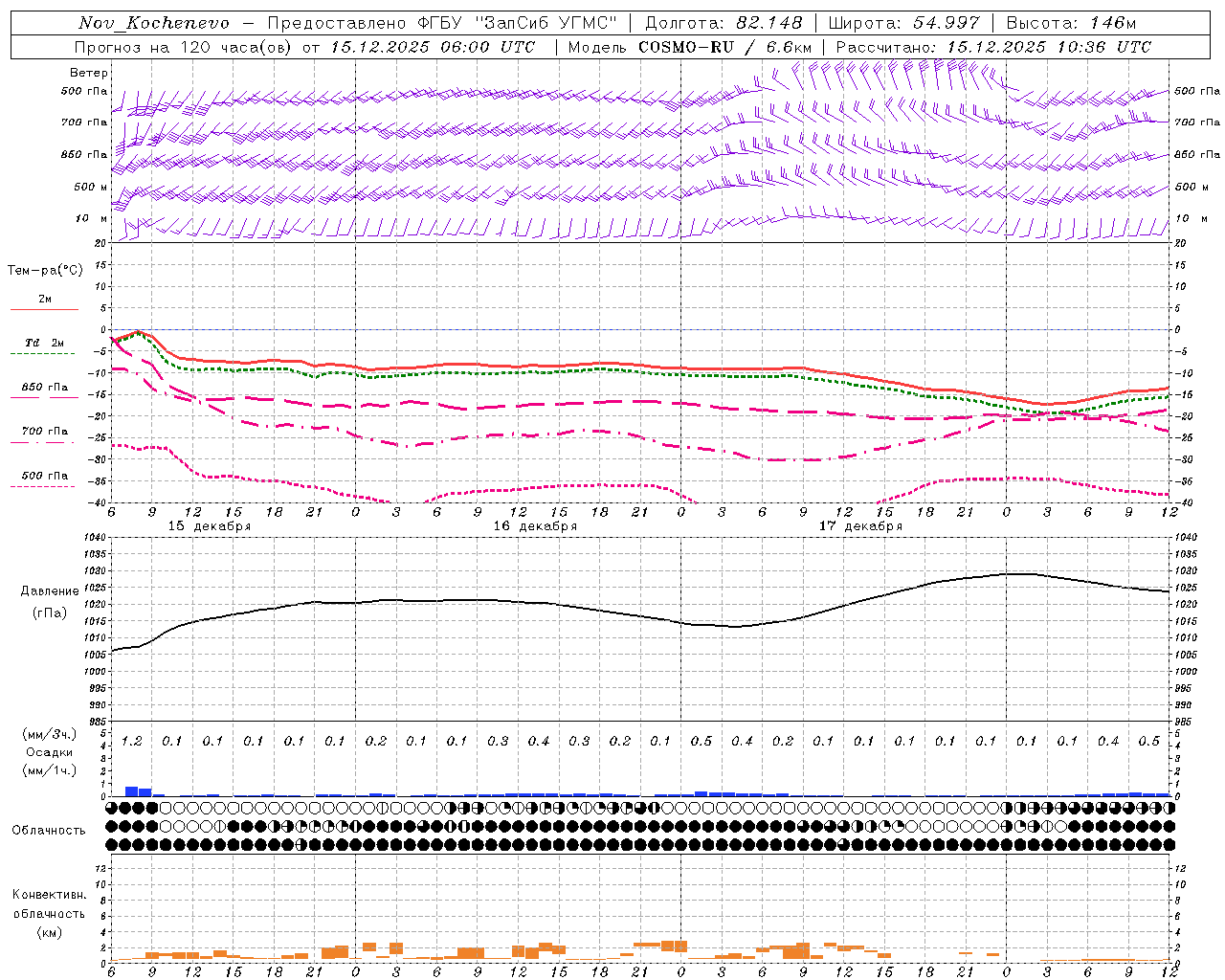Click the longitude value Долгота: 82.148

point(724,23)
